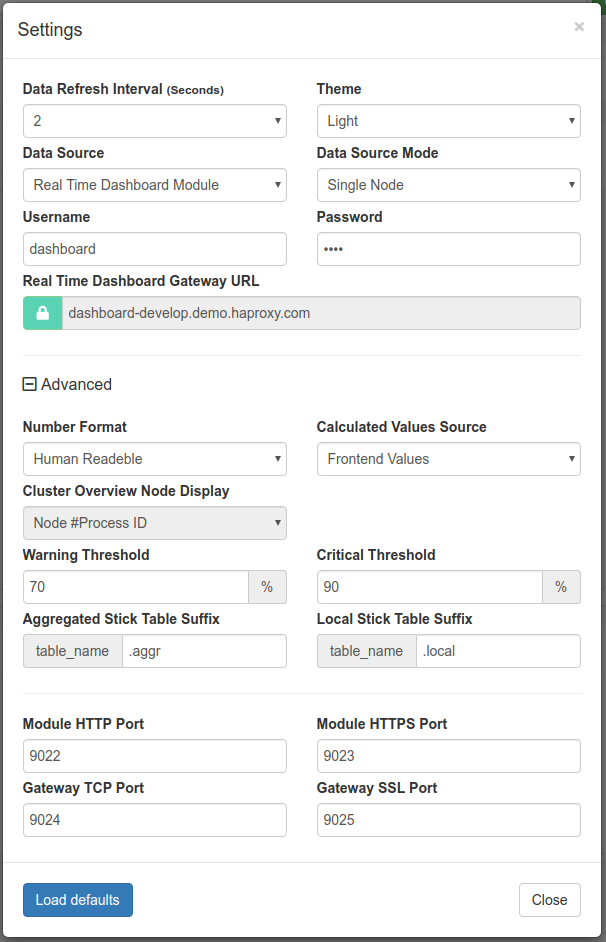
Task: Click the disabled Cluster Overview Node Display selector
Action: [x=154, y=523]
